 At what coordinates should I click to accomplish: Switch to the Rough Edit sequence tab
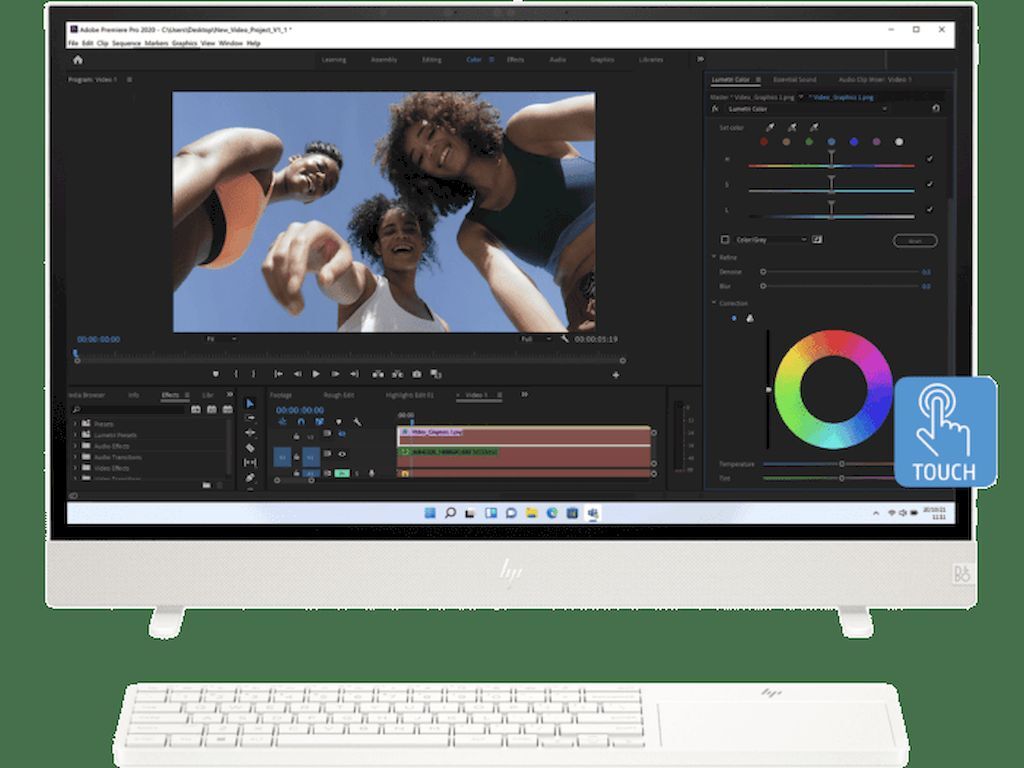[x=339, y=395]
